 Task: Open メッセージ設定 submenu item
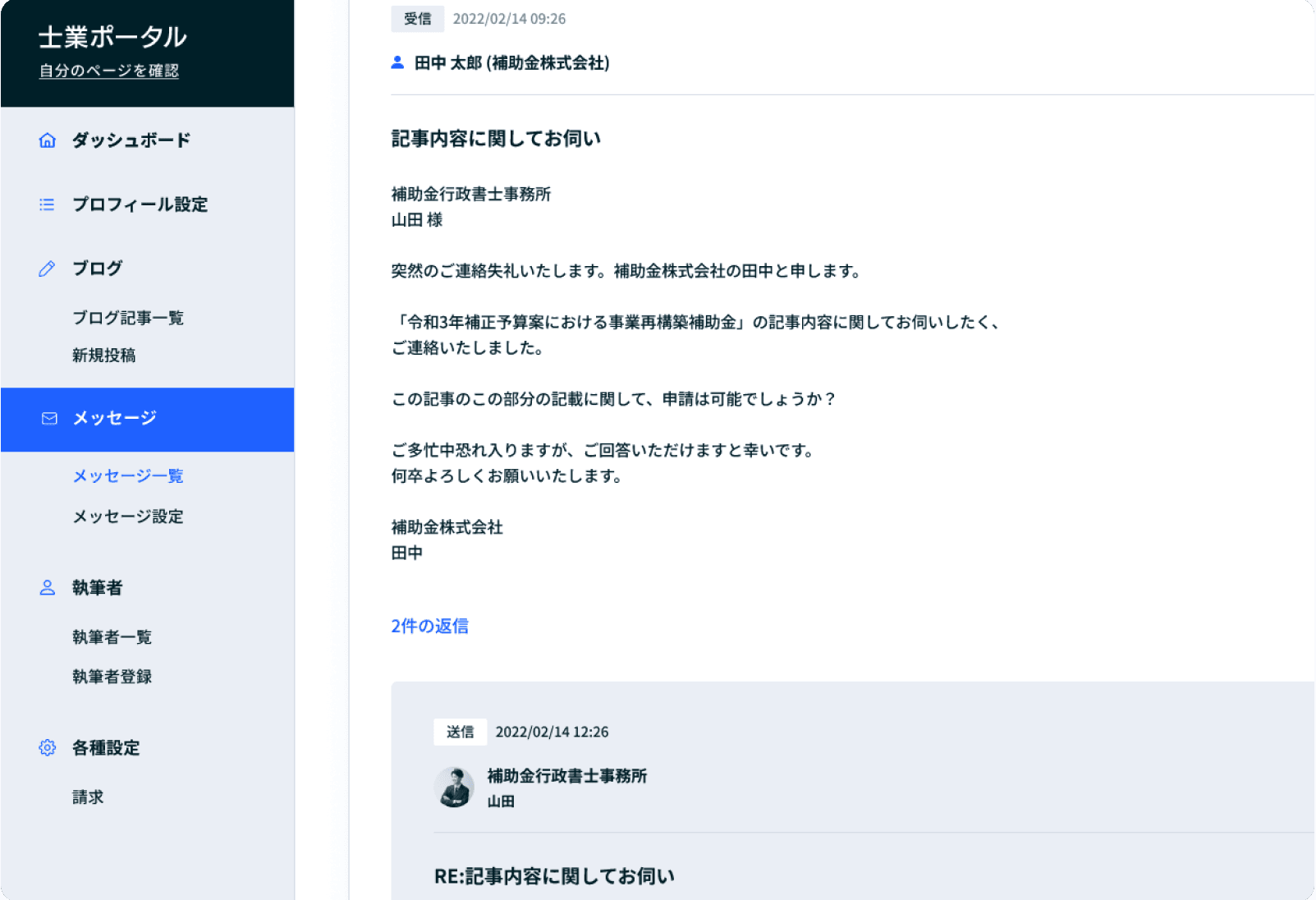(x=128, y=517)
